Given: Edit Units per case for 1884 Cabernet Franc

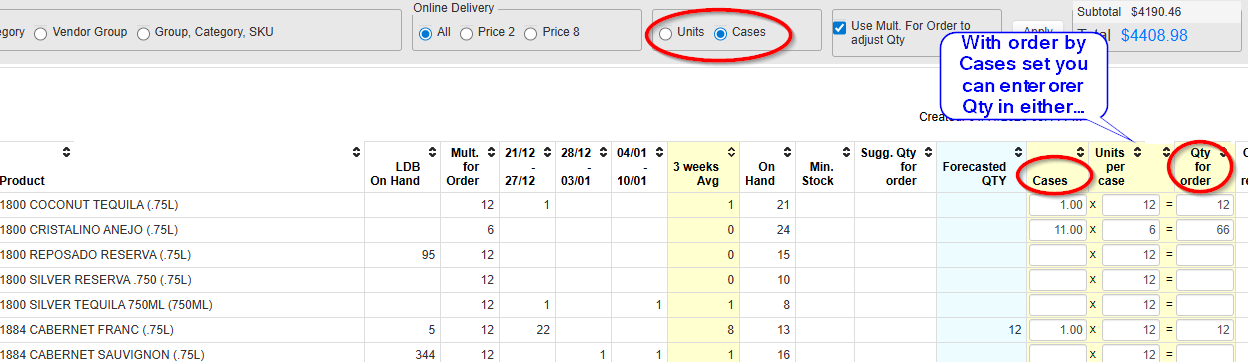Looking at the screenshot, I should (x=1131, y=330).
